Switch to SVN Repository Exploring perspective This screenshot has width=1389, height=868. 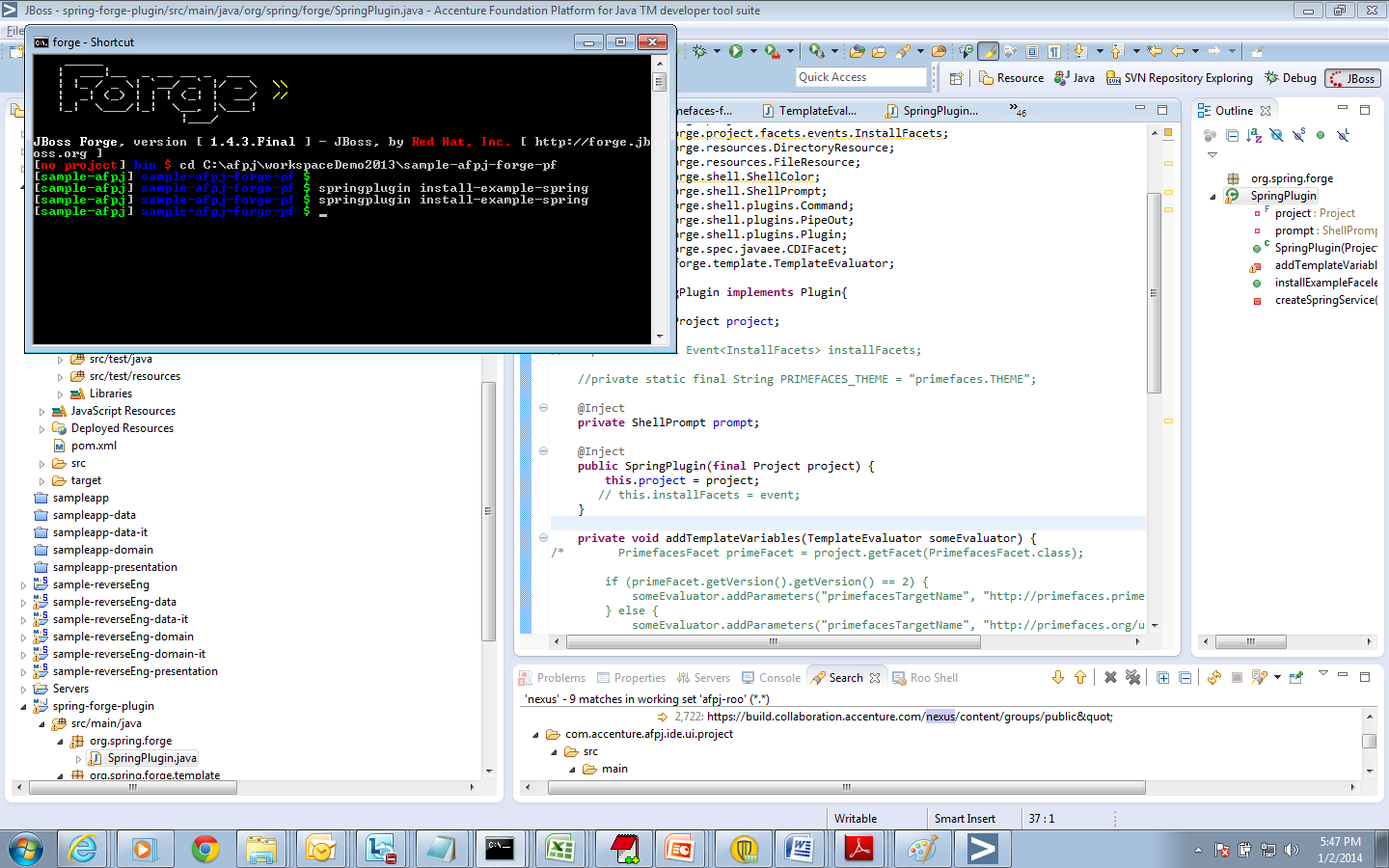tap(1180, 78)
